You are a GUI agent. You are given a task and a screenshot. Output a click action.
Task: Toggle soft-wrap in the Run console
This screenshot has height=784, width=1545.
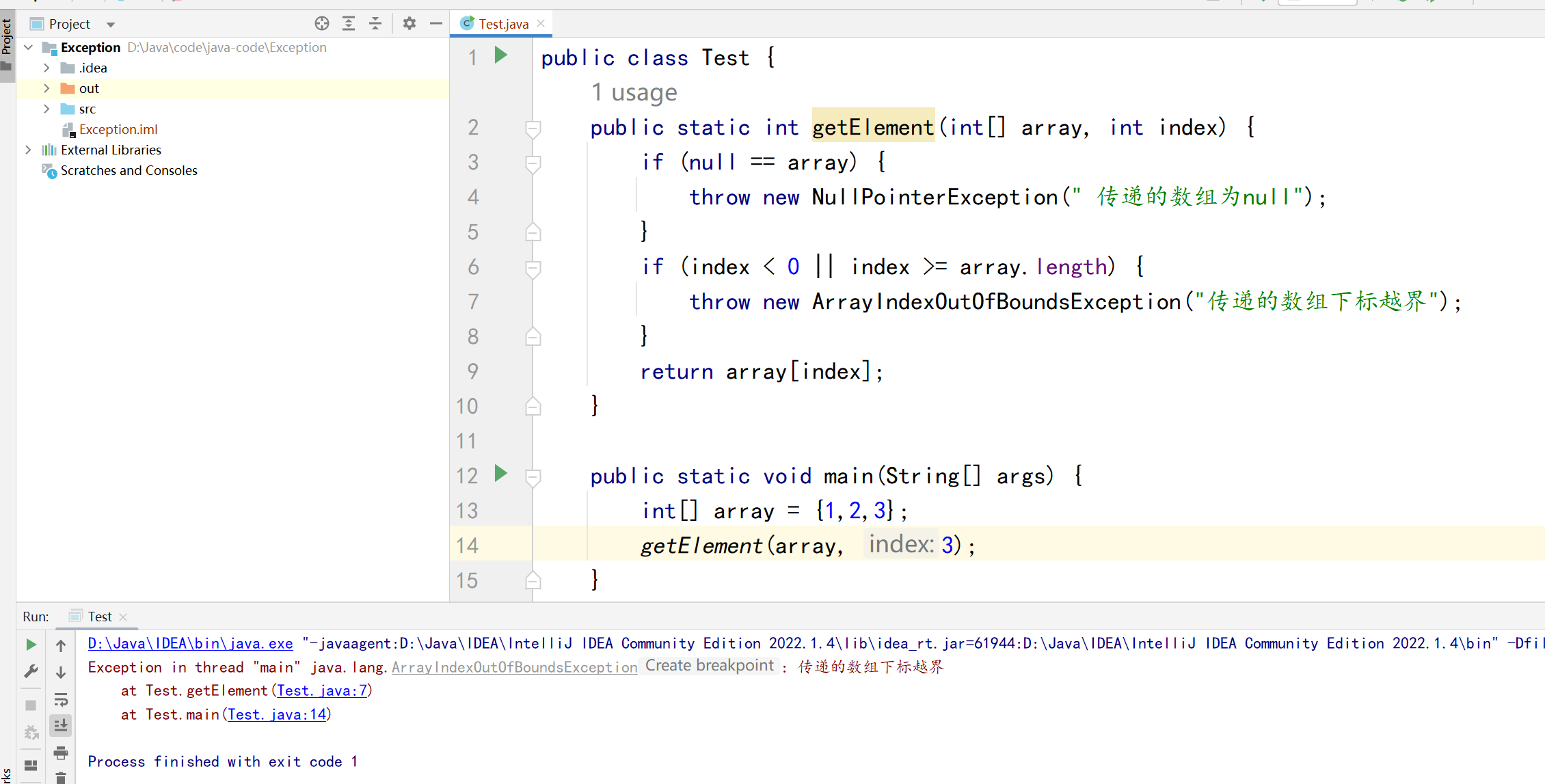pyautogui.click(x=61, y=699)
